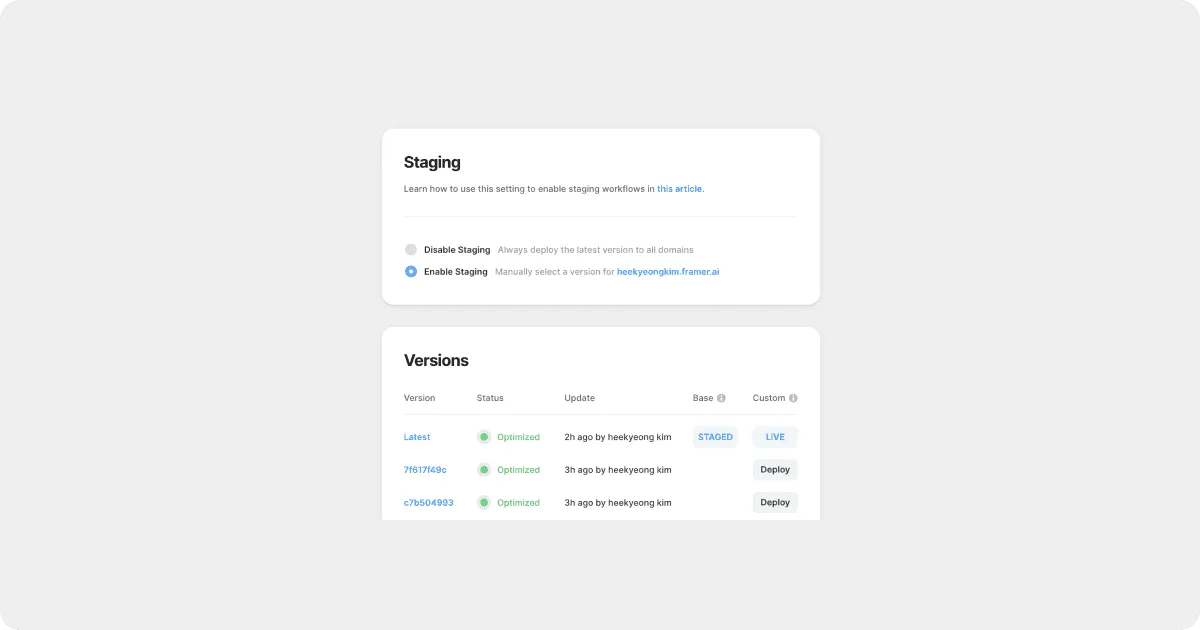Click the green status icon for 7f617f49c
Image resolution: width=1200 pixels, height=630 pixels.
click(484, 470)
